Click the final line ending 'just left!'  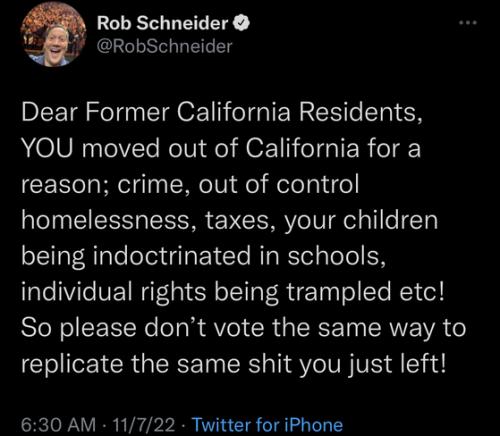click(x=233, y=364)
